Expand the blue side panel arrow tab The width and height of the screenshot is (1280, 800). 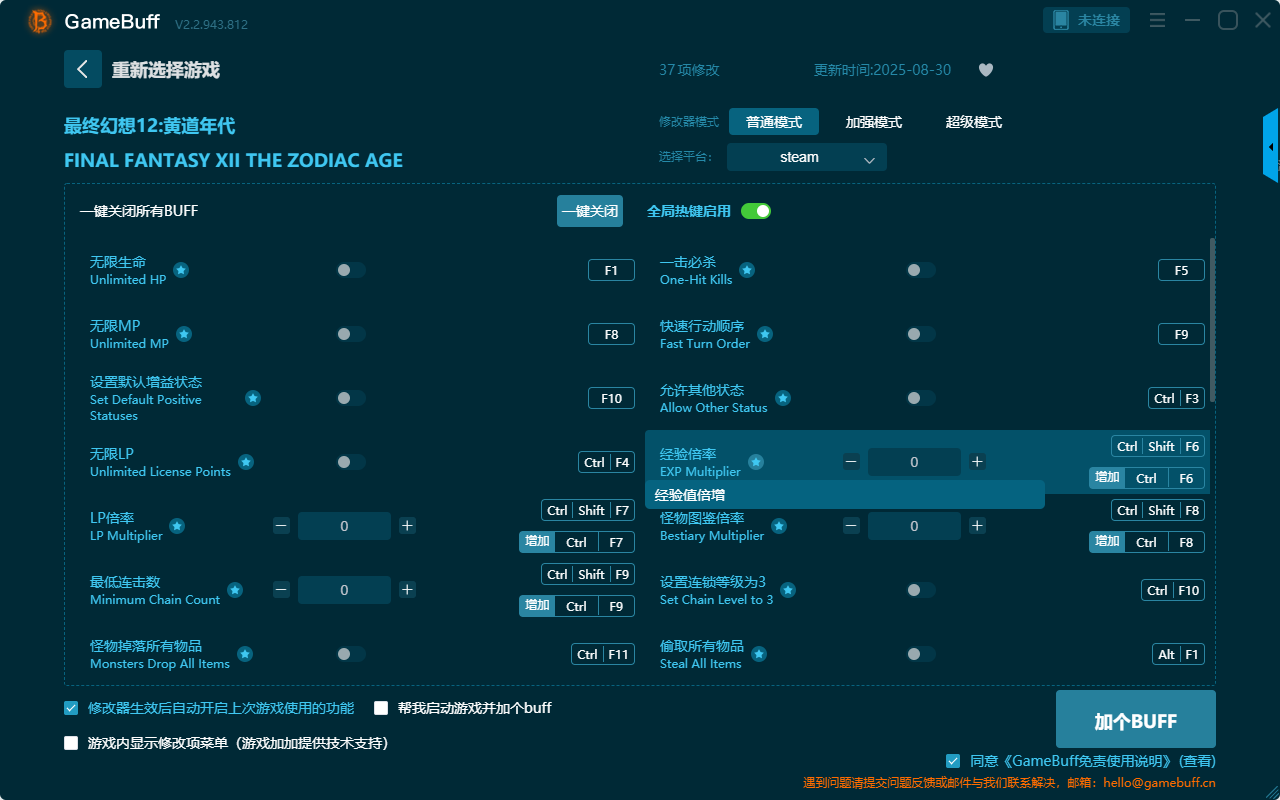(1271, 146)
